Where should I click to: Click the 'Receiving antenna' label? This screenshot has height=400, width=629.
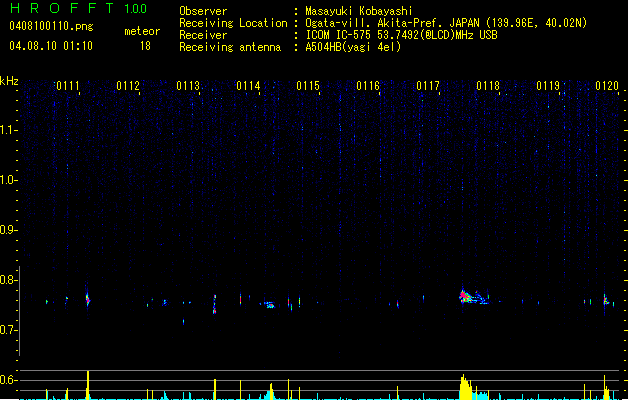coord(230,47)
